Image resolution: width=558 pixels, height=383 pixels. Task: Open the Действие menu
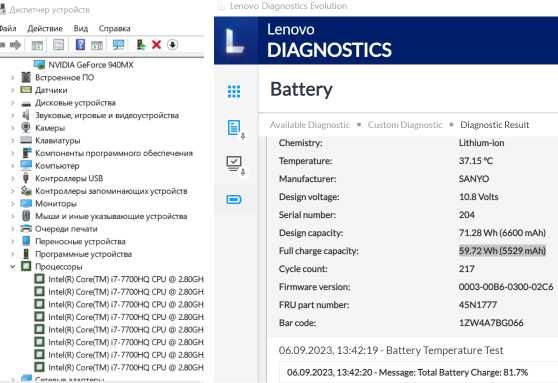[45, 28]
